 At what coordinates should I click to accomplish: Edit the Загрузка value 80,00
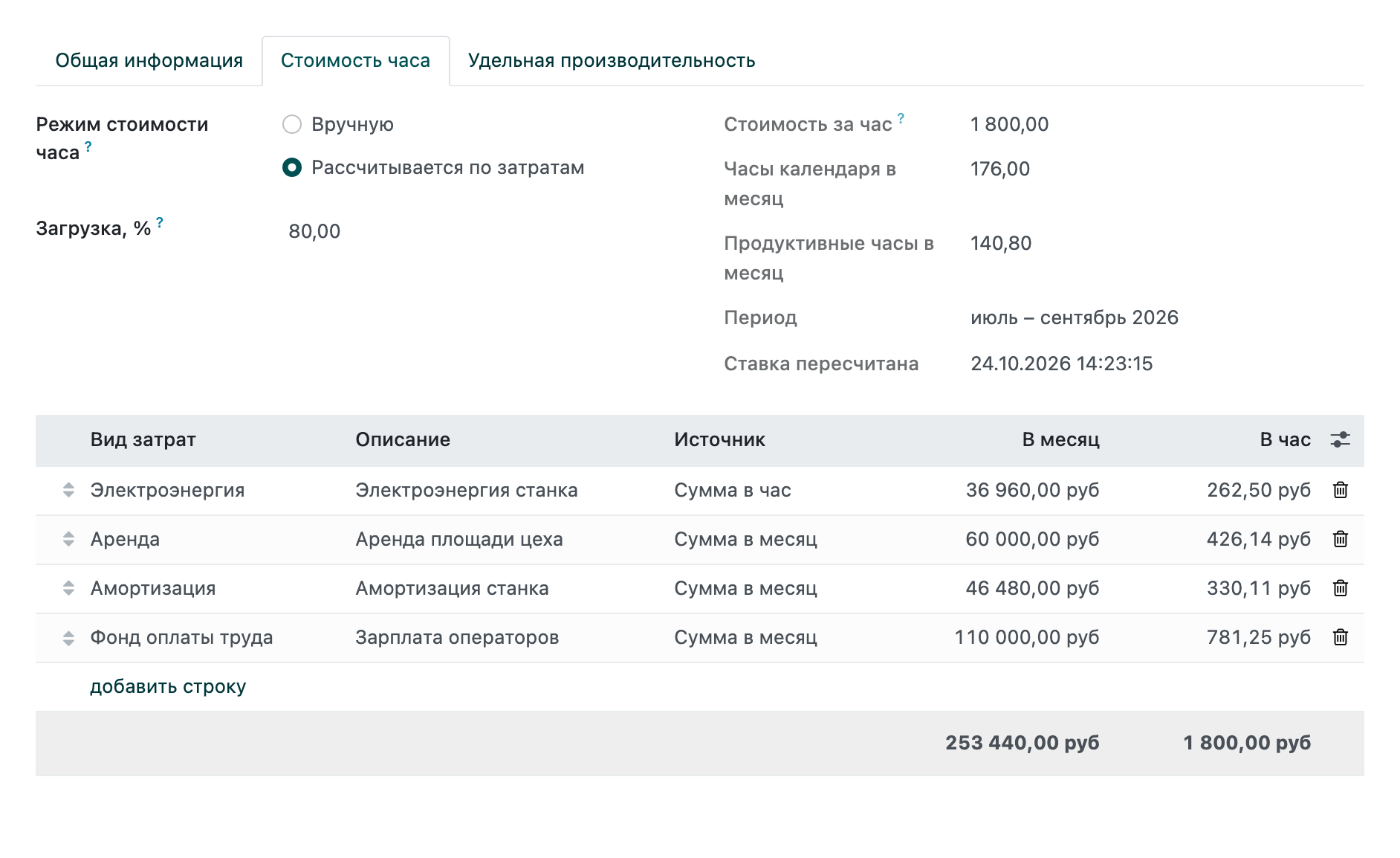[314, 231]
